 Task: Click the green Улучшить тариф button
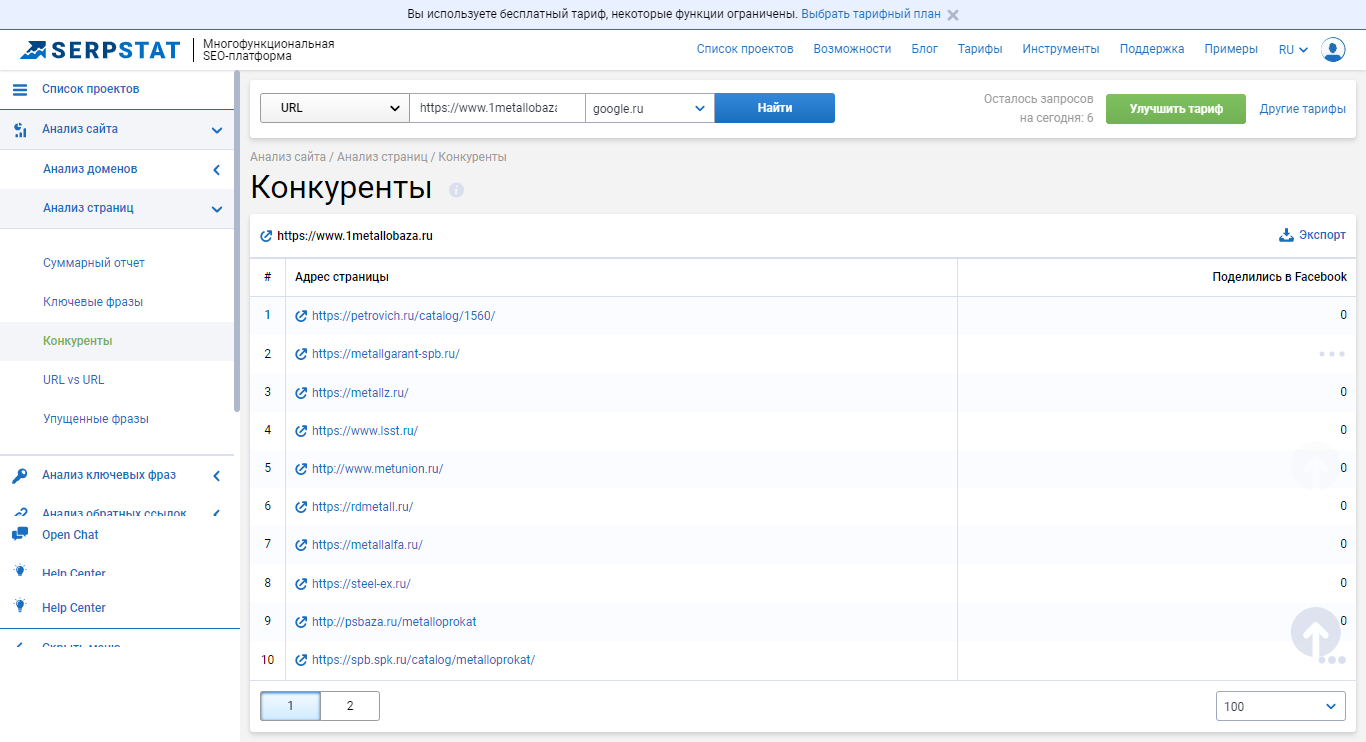pos(1176,109)
